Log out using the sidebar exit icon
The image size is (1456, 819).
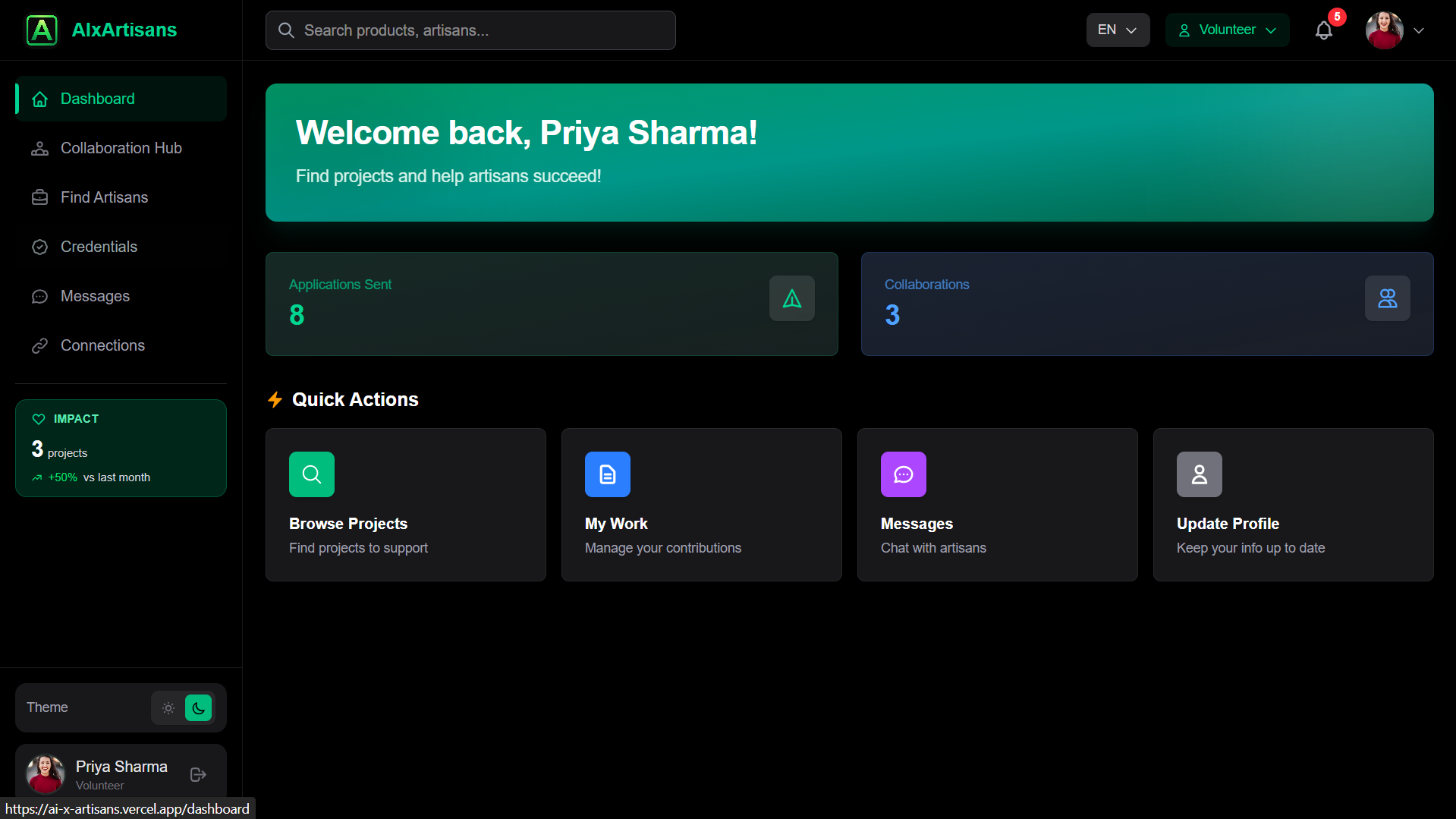[198, 775]
